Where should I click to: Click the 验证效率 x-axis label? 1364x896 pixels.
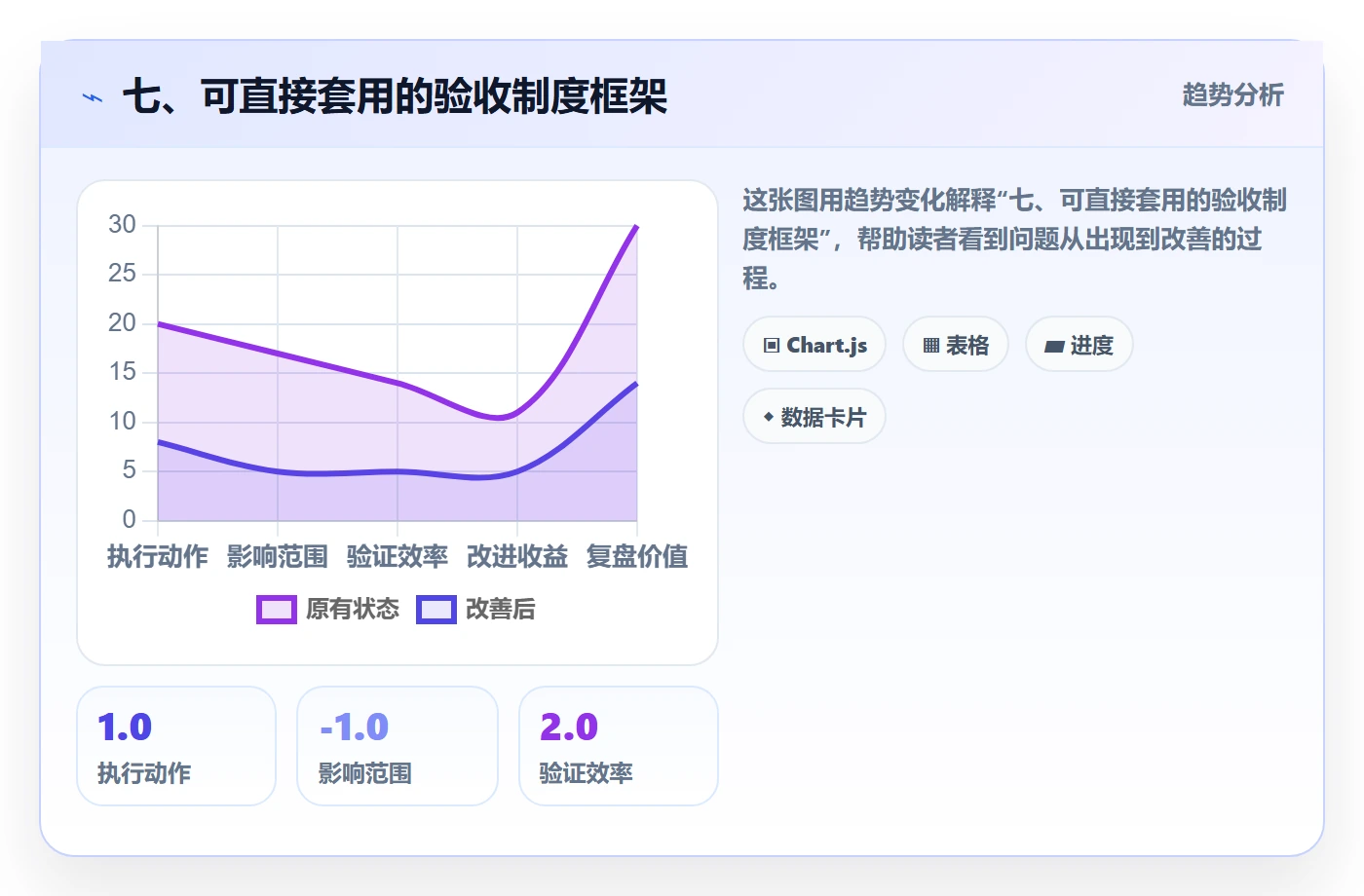click(398, 557)
